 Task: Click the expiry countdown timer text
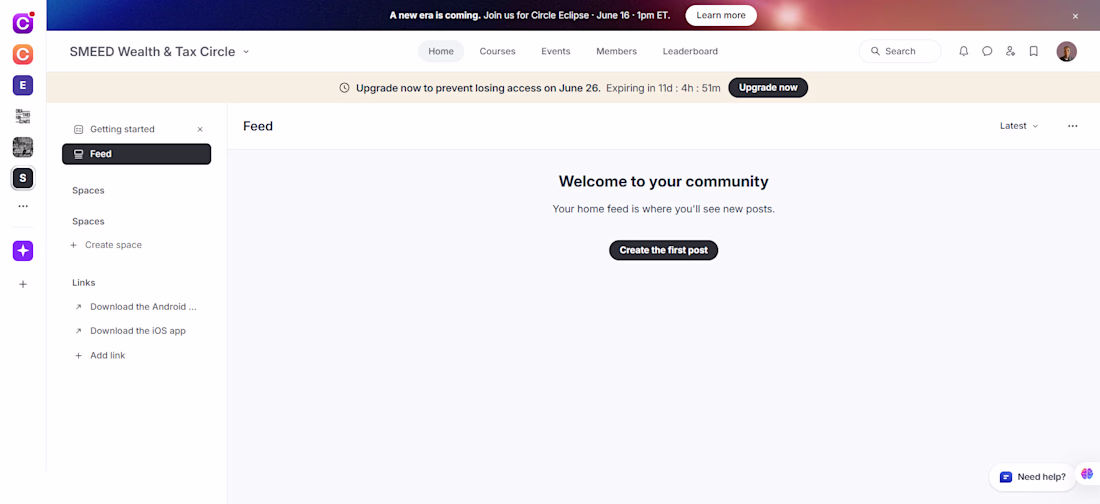coord(663,88)
